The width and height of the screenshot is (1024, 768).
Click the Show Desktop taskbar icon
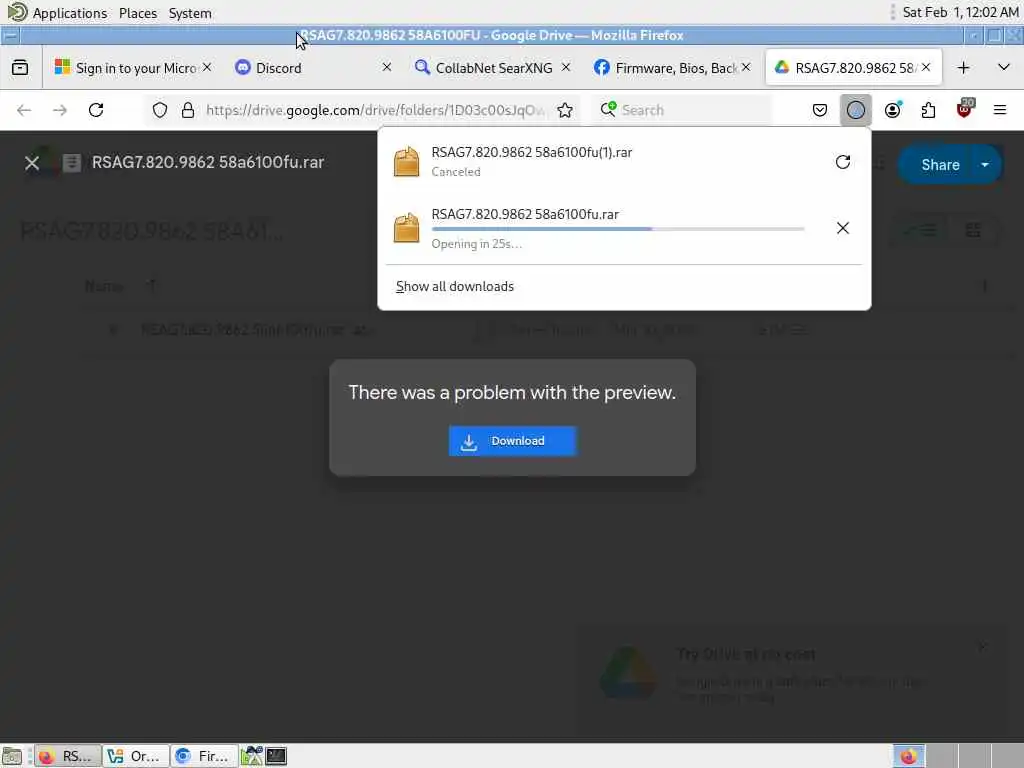click(12, 756)
